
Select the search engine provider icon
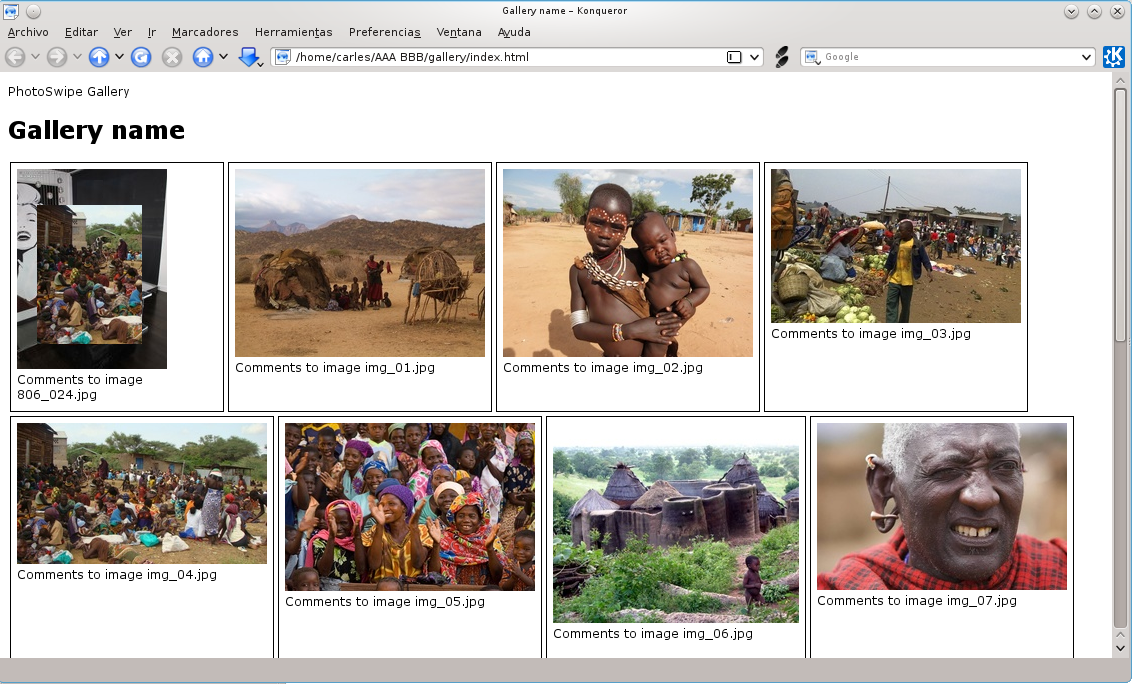(813, 57)
